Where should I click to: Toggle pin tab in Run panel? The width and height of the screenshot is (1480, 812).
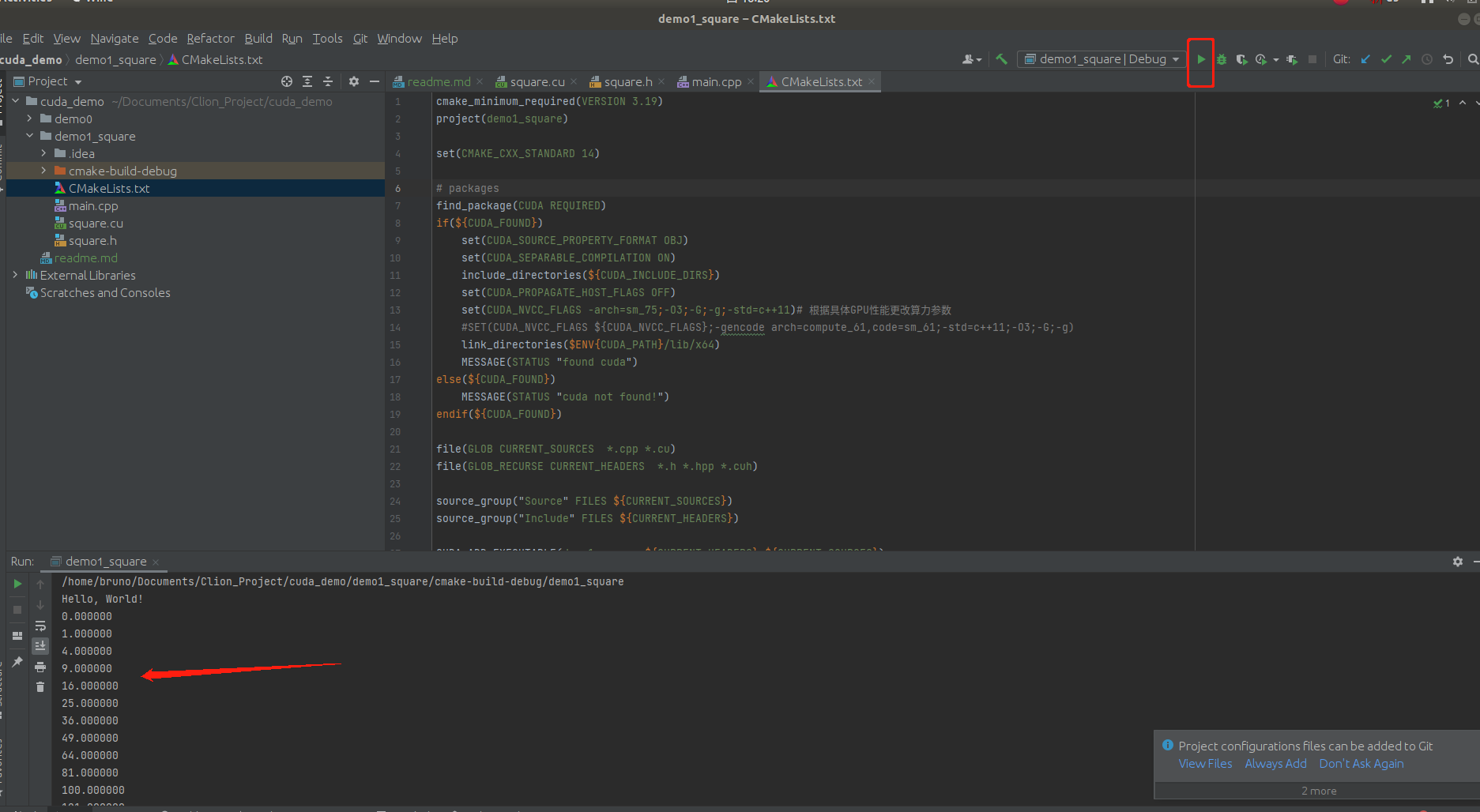click(17, 662)
